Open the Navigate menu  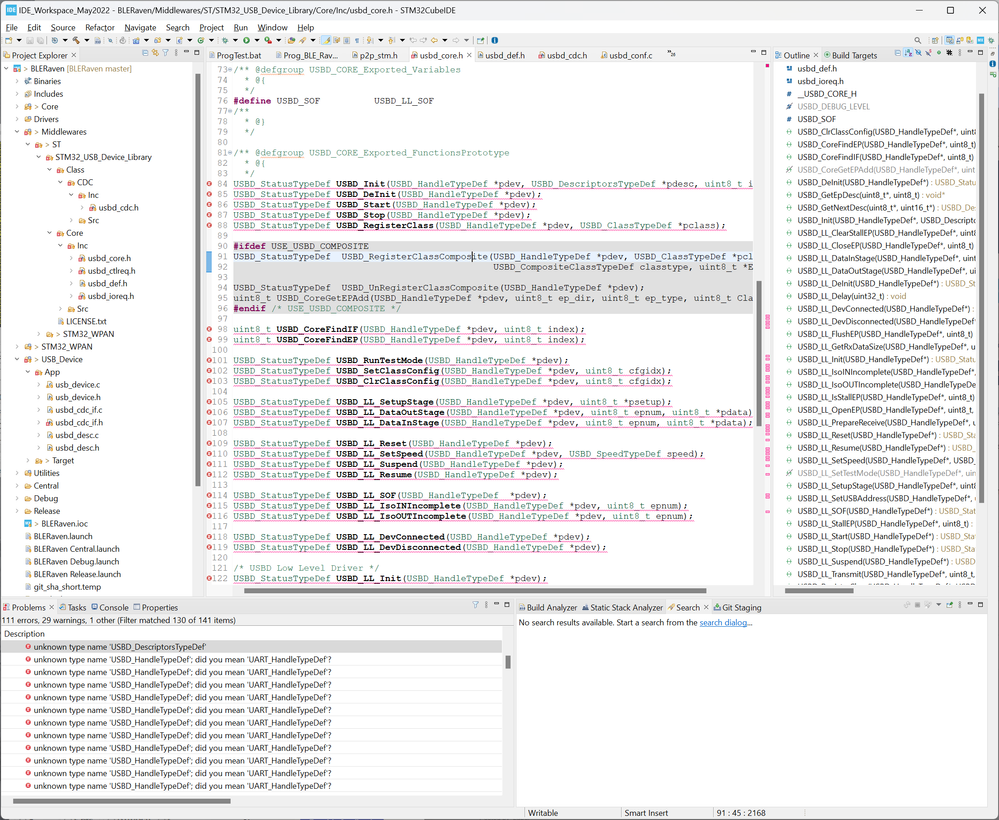pyautogui.click(x=140, y=27)
